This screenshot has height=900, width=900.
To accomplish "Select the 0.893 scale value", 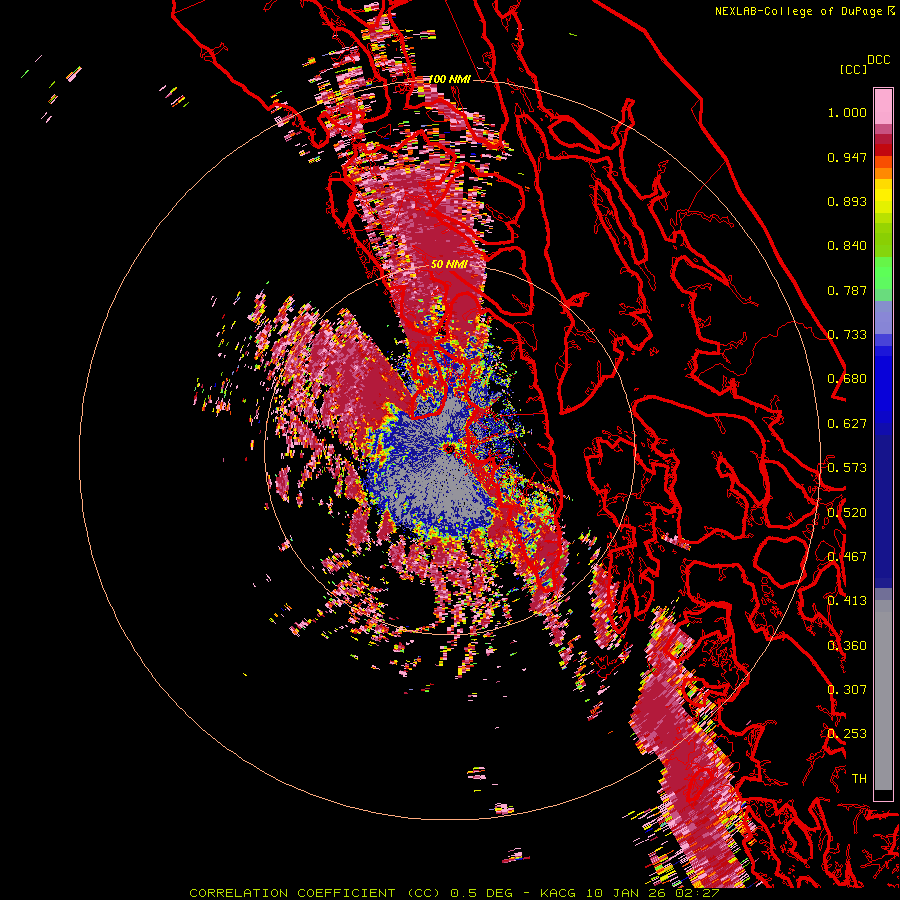I will (847, 201).
